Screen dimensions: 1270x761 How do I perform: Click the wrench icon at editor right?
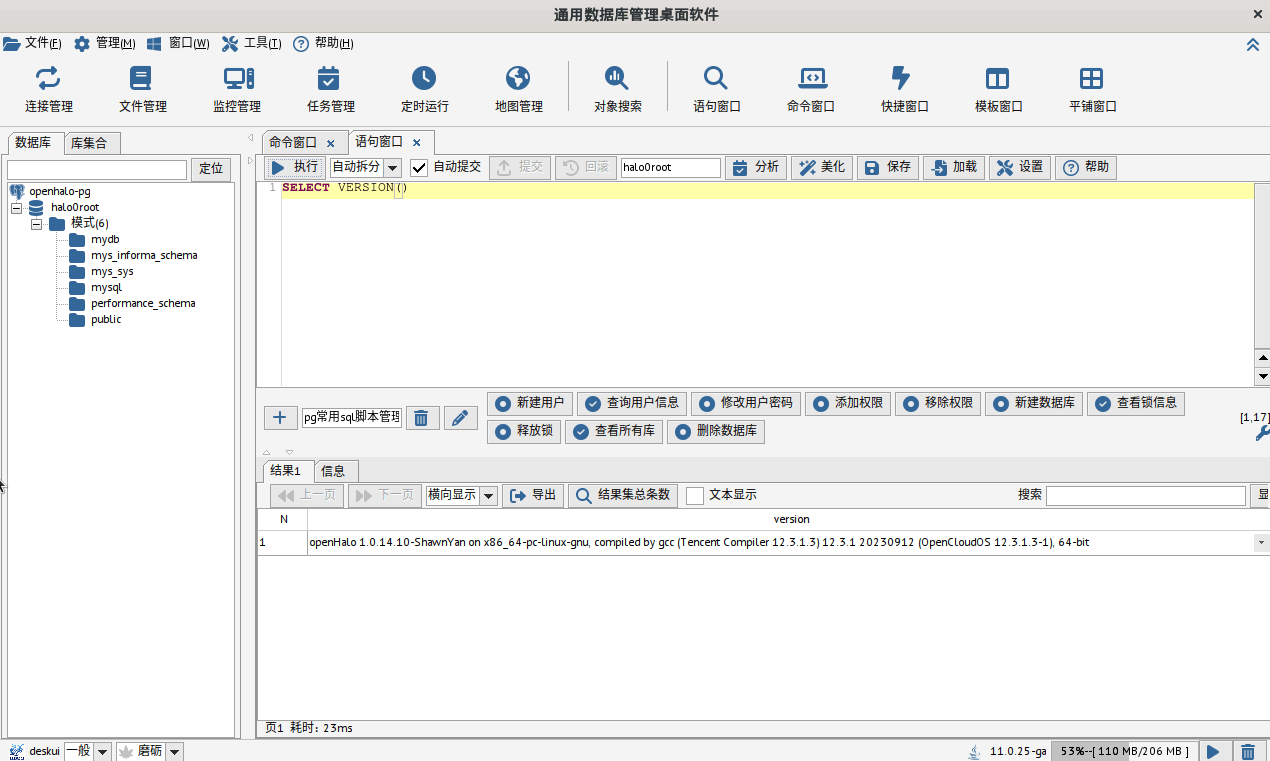pos(1262,433)
